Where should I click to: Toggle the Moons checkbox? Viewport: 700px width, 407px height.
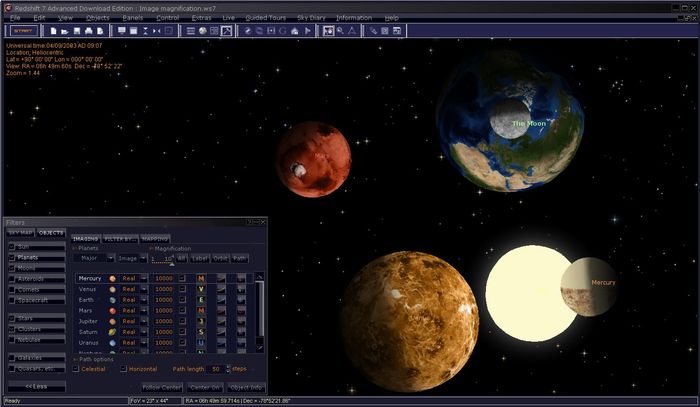pos(12,268)
